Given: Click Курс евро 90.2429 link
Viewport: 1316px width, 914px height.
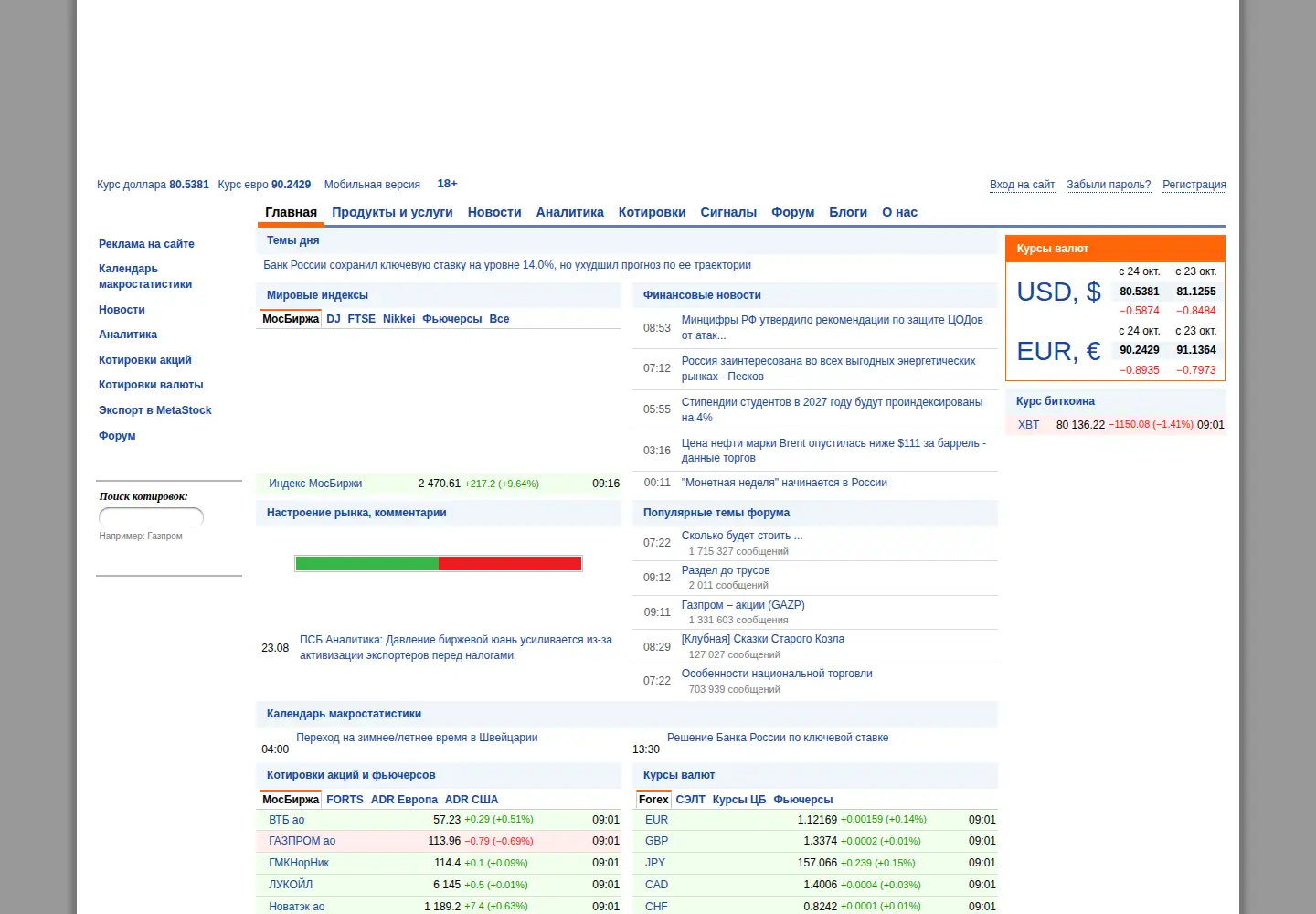Looking at the screenshot, I should 264,185.
